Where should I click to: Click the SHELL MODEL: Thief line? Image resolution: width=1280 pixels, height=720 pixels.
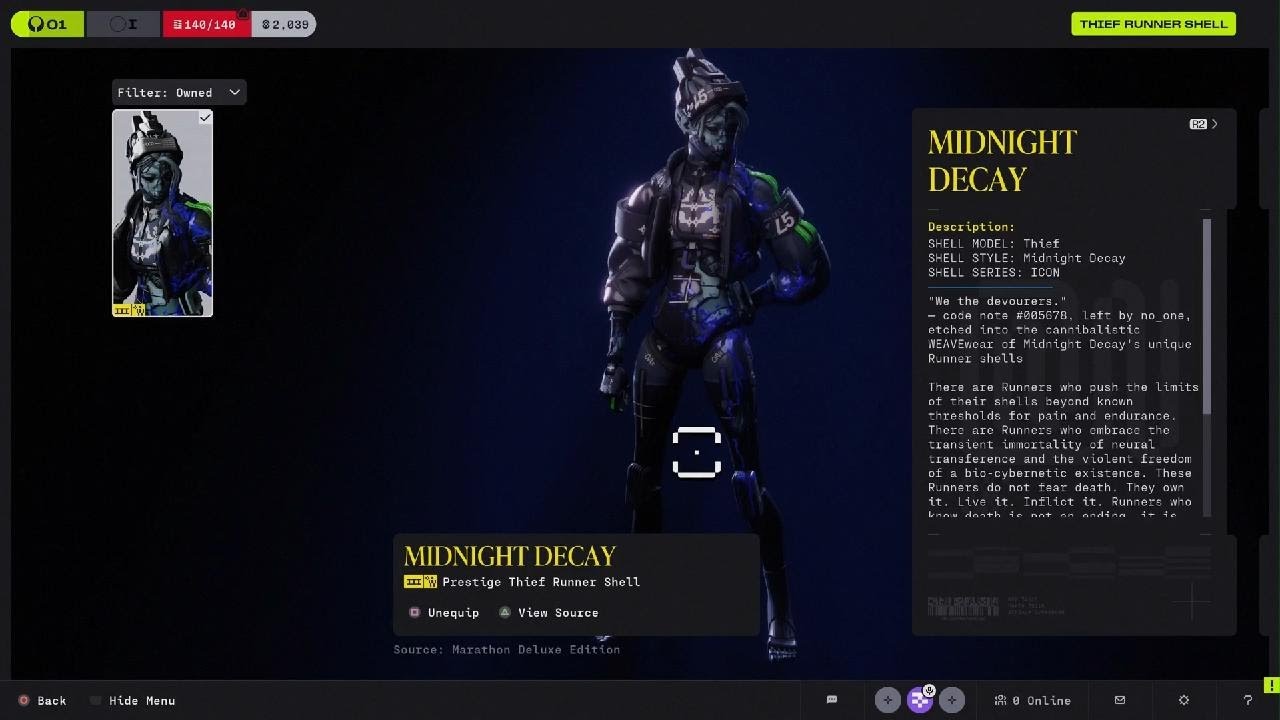pyautogui.click(x=994, y=243)
